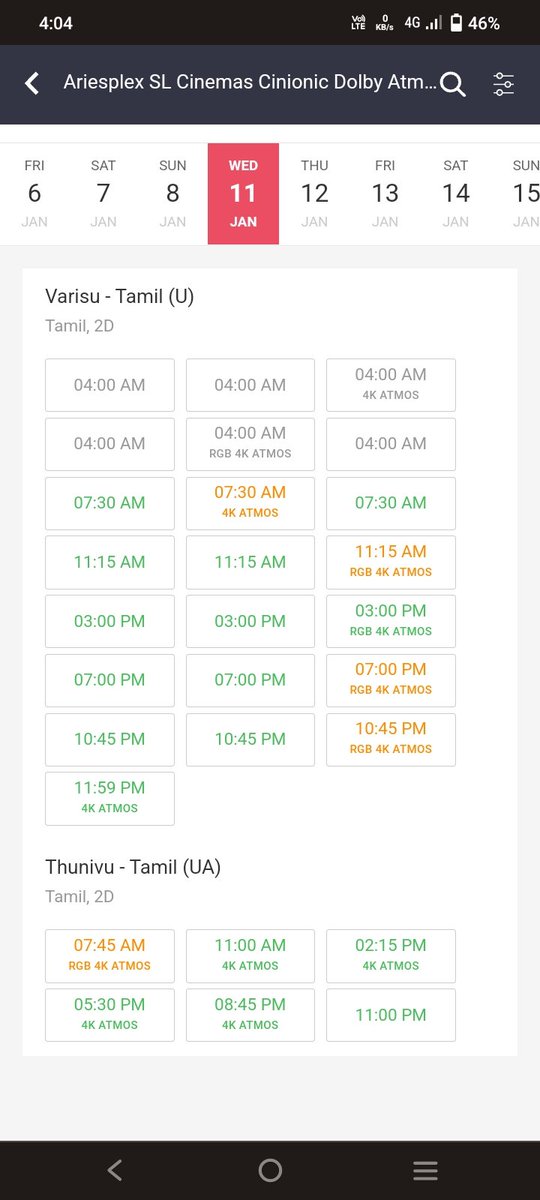Open the search magnifier icon
The image size is (540, 1200).
click(453, 85)
